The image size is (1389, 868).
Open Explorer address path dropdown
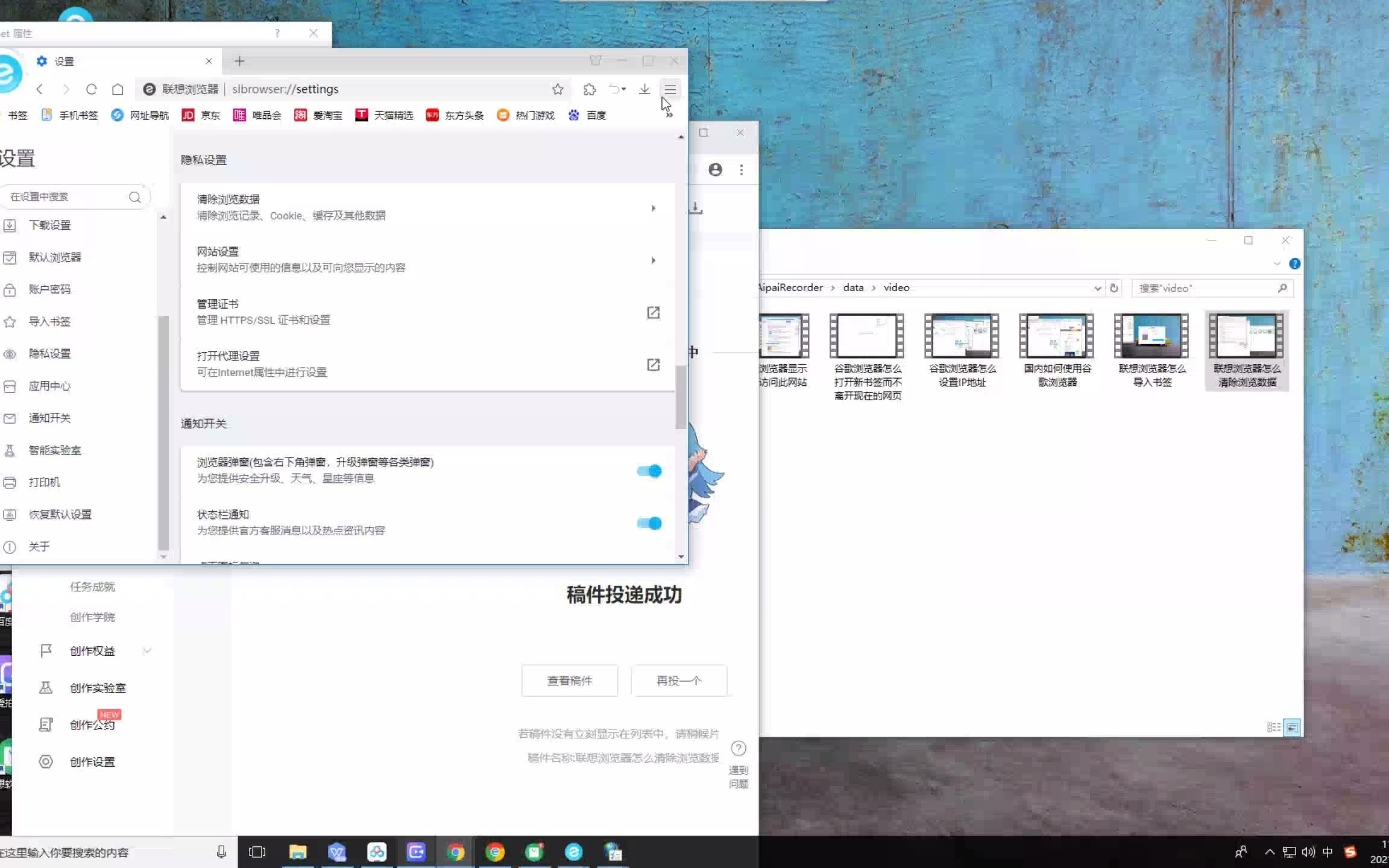pos(1097,288)
